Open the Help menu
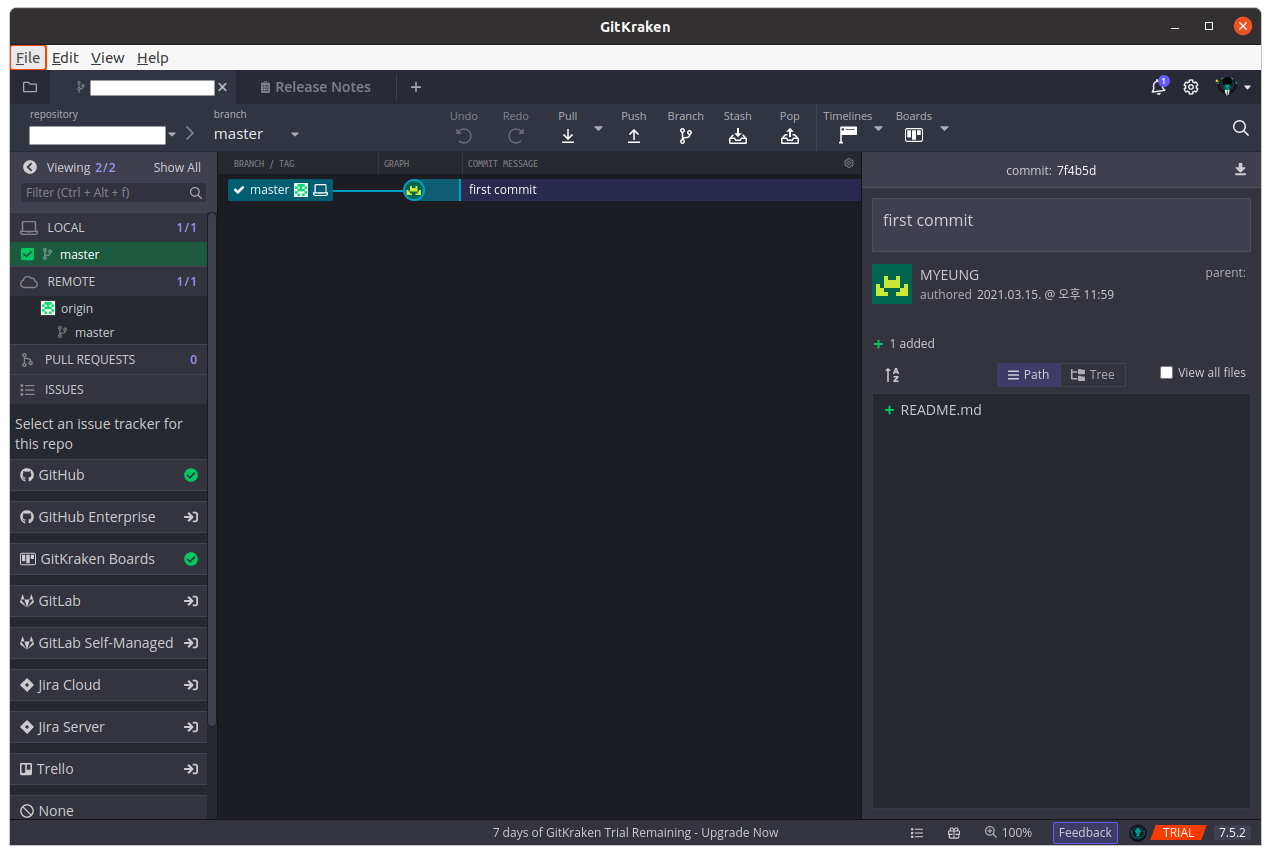Viewport: 1271px width, 855px height. [x=153, y=58]
